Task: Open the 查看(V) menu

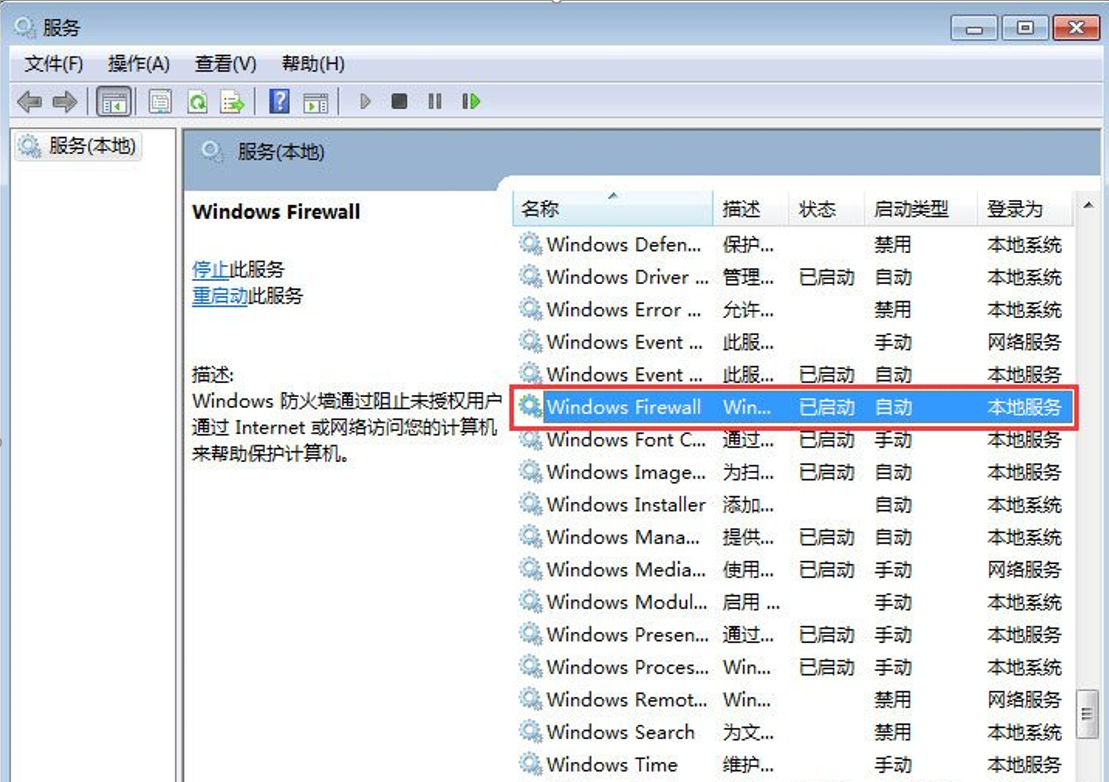Action: (x=225, y=64)
